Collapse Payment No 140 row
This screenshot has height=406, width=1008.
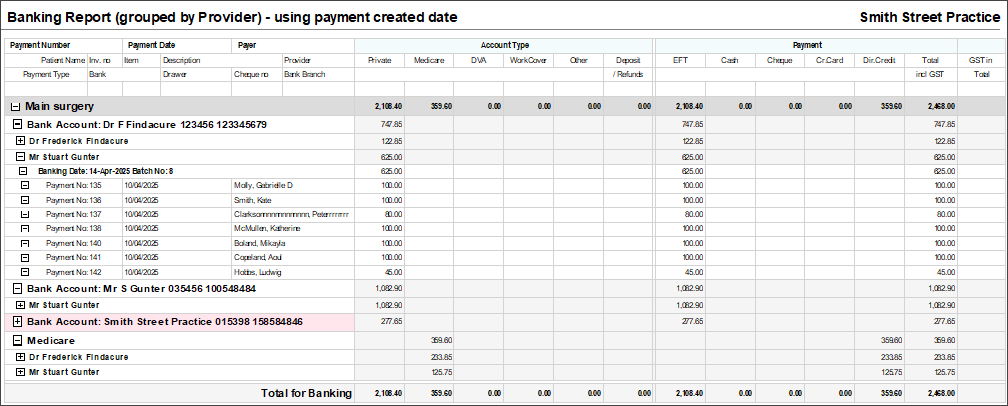point(25,243)
